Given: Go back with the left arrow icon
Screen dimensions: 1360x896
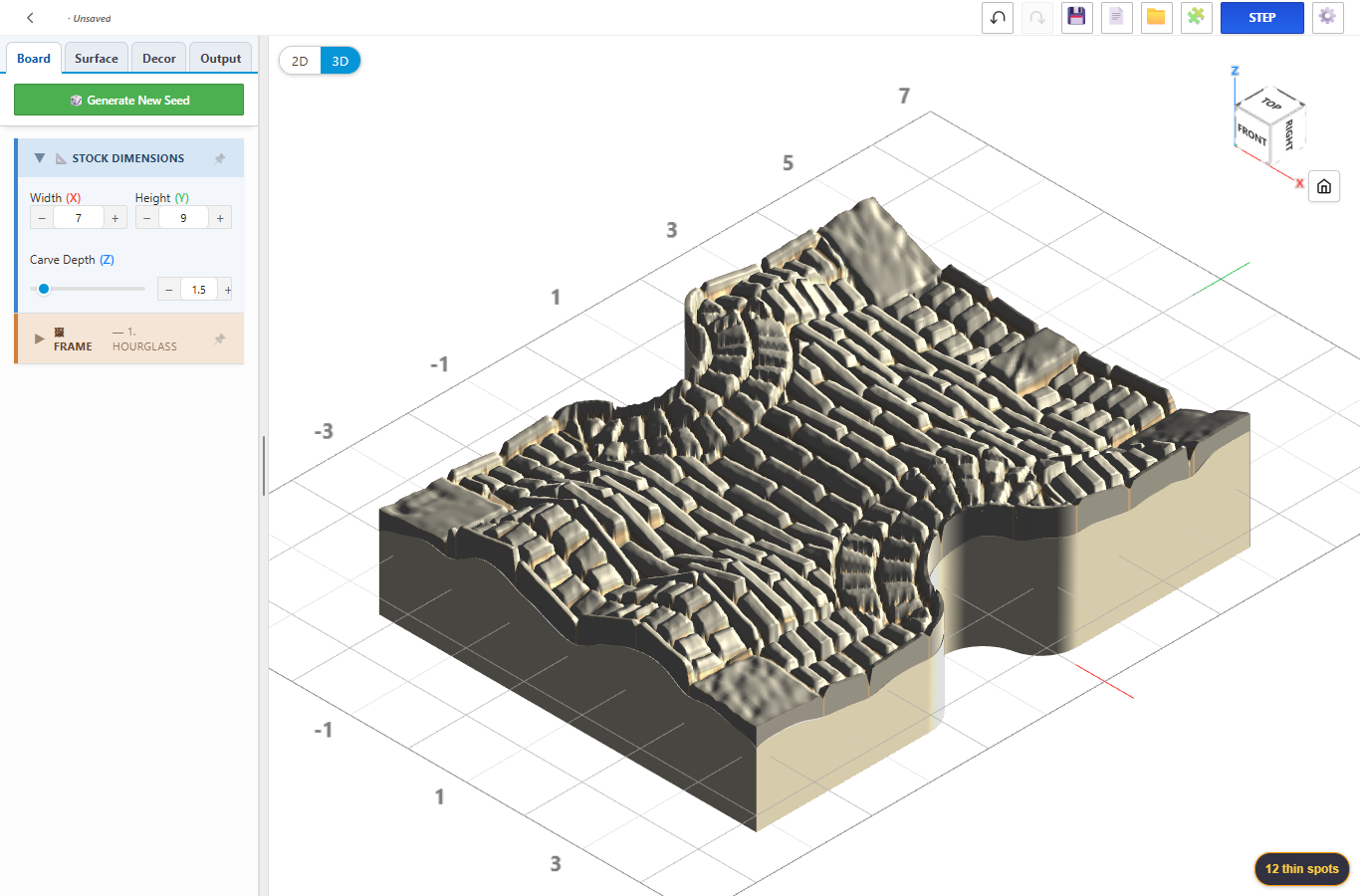Looking at the screenshot, I should click(x=30, y=18).
